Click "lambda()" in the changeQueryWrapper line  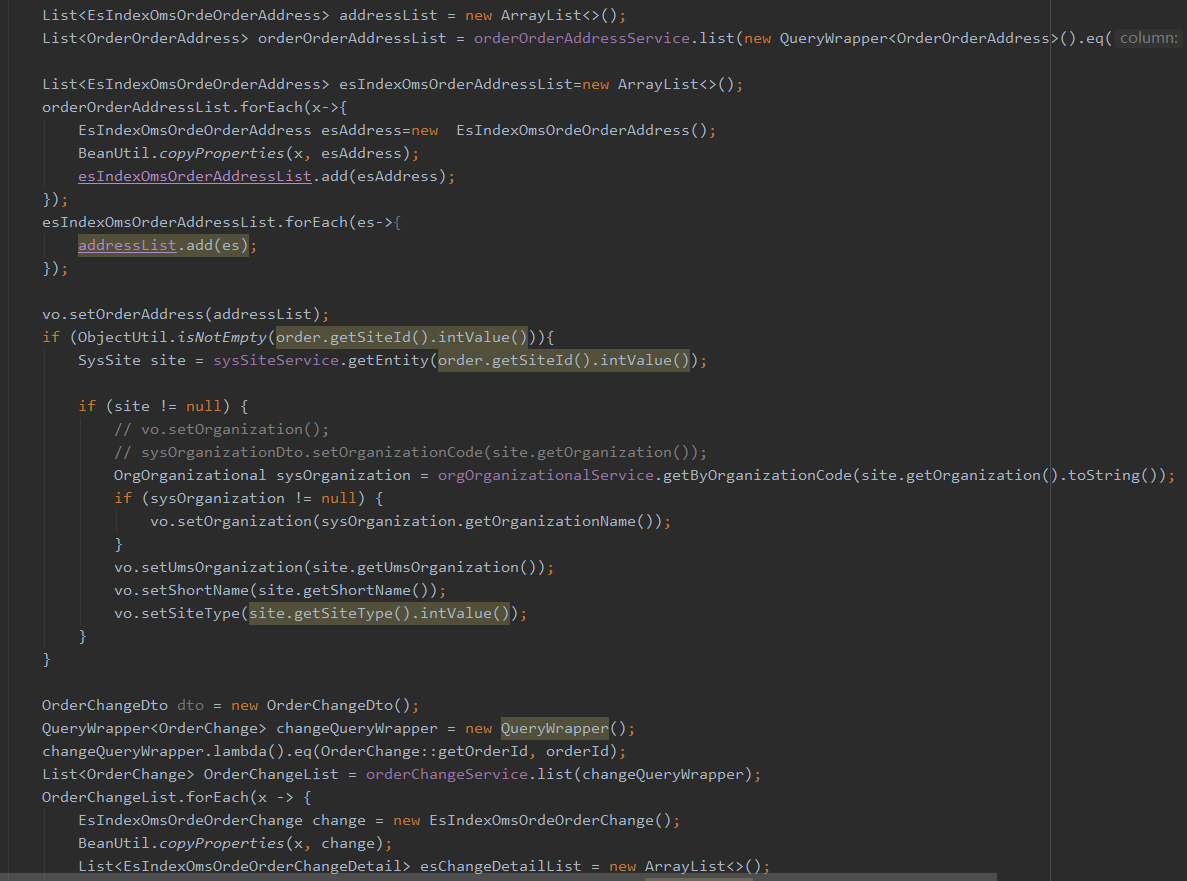[x=248, y=752]
